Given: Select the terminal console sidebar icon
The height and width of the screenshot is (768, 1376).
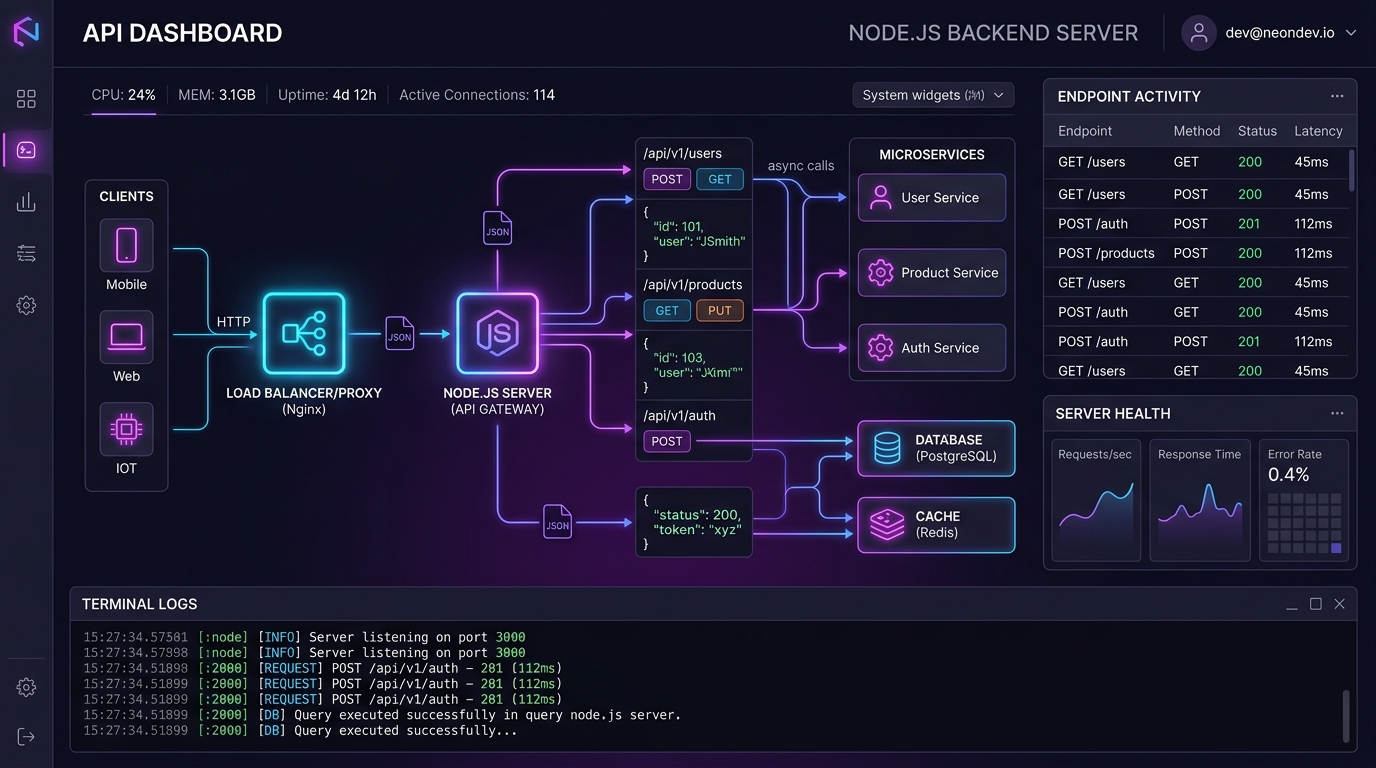Looking at the screenshot, I should [26, 150].
